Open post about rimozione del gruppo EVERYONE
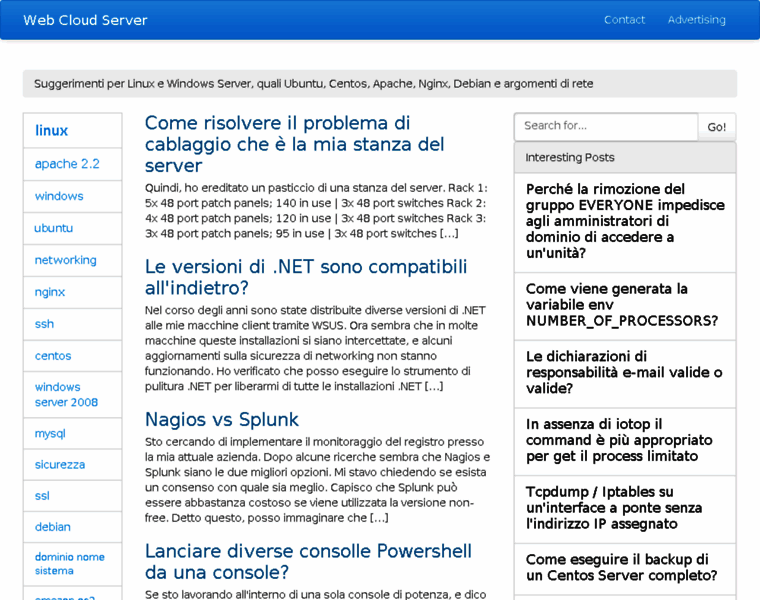The height and width of the screenshot is (600, 760). pyautogui.click(x=625, y=221)
